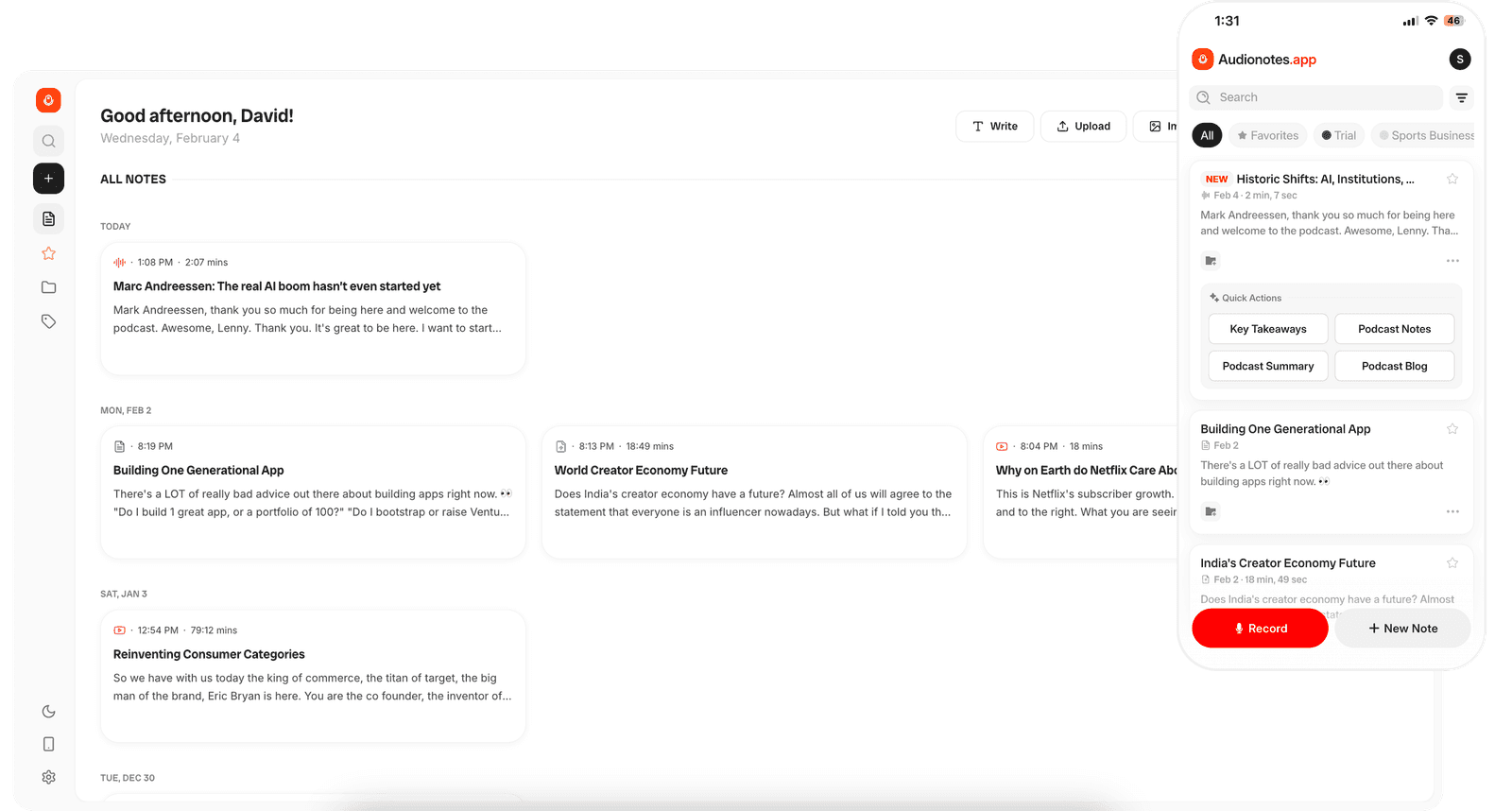This screenshot has width=1512, height=811.
Task: Click folder icon on mobile Building One Generational note
Action: 1211,511
